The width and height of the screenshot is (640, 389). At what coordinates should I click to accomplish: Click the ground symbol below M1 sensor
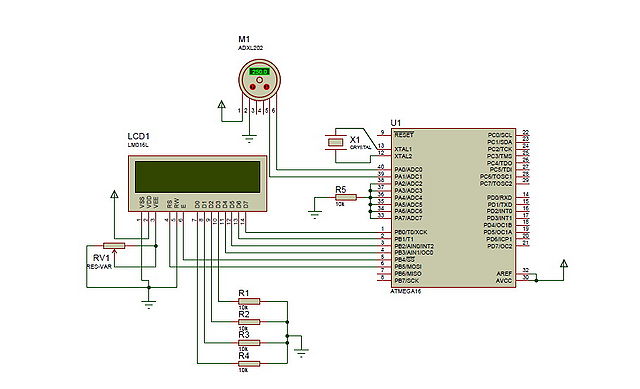point(249,139)
